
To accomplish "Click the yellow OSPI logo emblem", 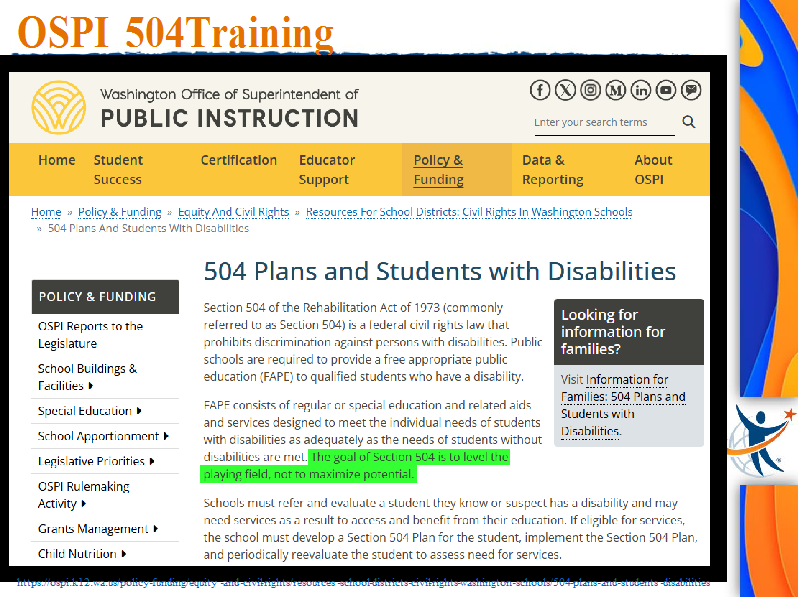I will tap(59, 108).
